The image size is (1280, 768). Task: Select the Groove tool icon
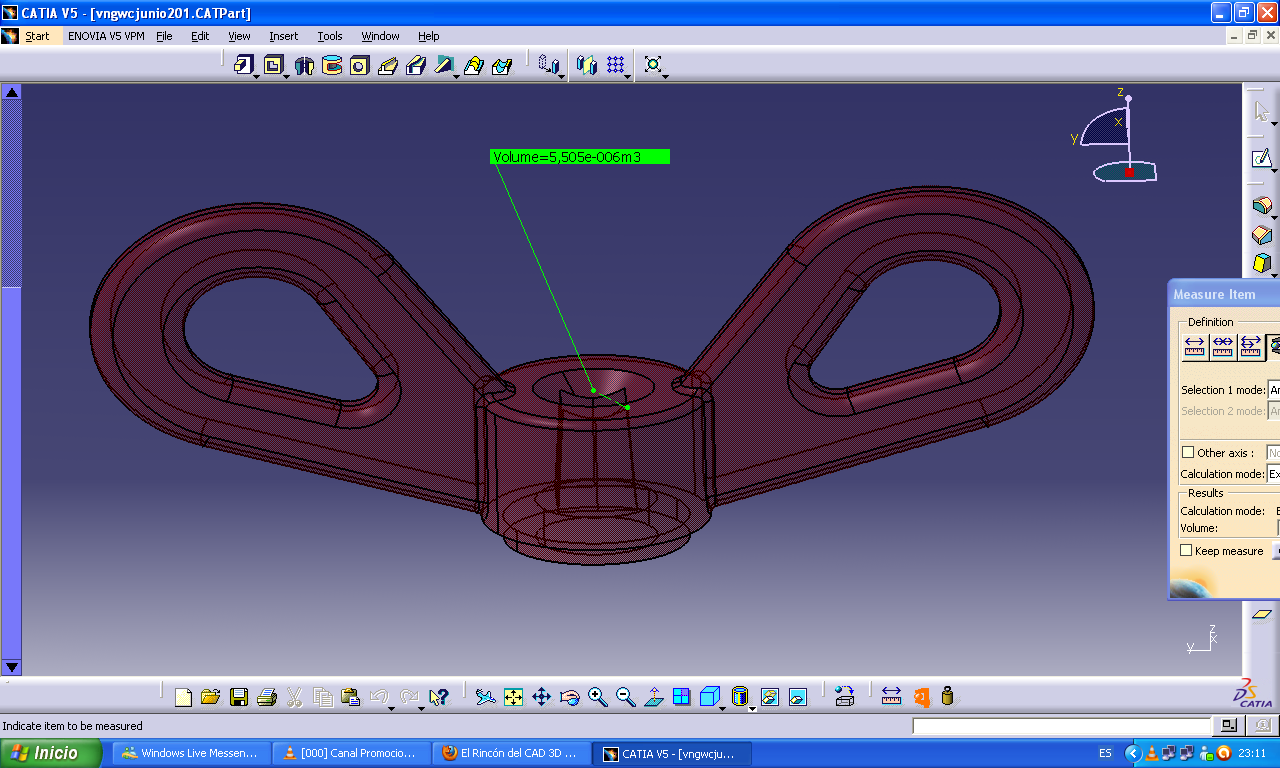pyautogui.click(x=332, y=65)
